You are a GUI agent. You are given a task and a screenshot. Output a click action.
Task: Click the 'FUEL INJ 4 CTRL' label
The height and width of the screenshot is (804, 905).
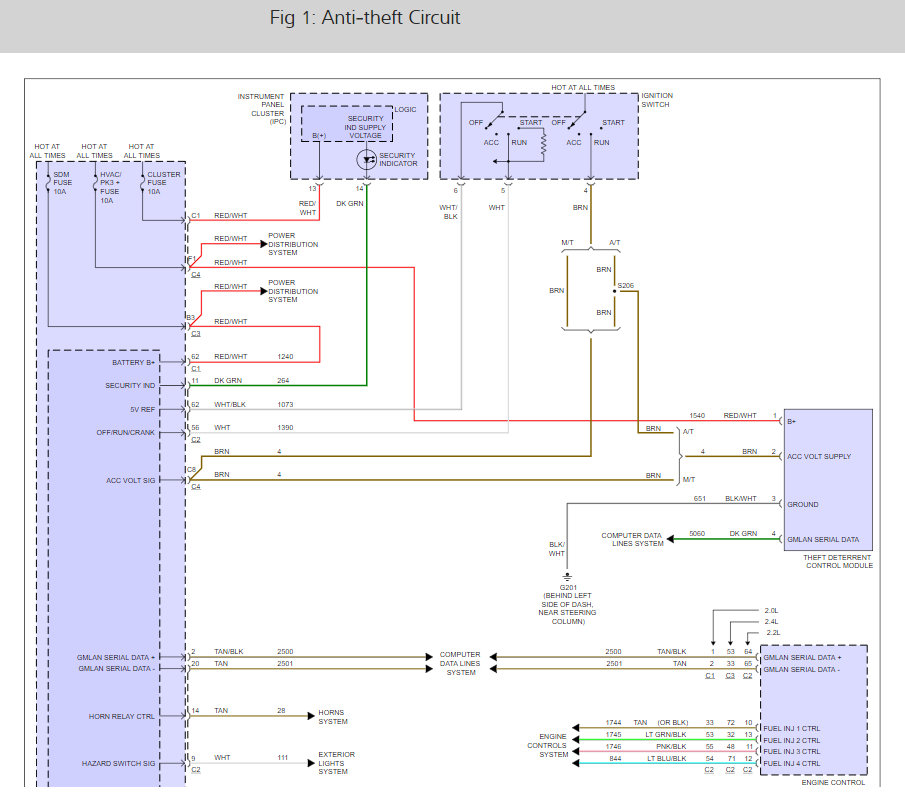tap(792, 763)
